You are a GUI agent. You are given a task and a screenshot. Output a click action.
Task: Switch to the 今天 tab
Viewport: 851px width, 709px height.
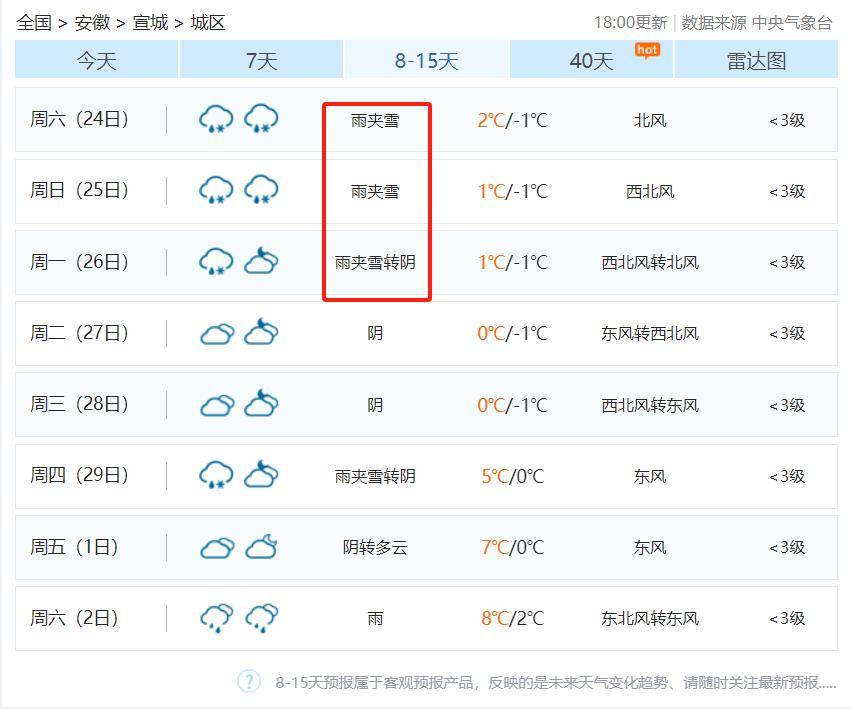[94, 61]
